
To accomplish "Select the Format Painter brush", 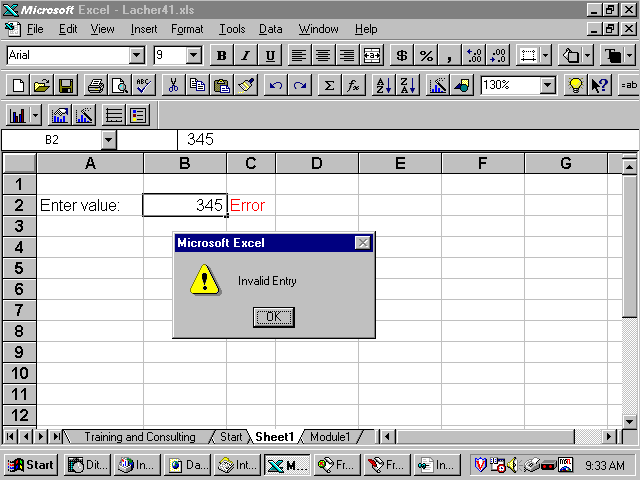I will (246, 85).
